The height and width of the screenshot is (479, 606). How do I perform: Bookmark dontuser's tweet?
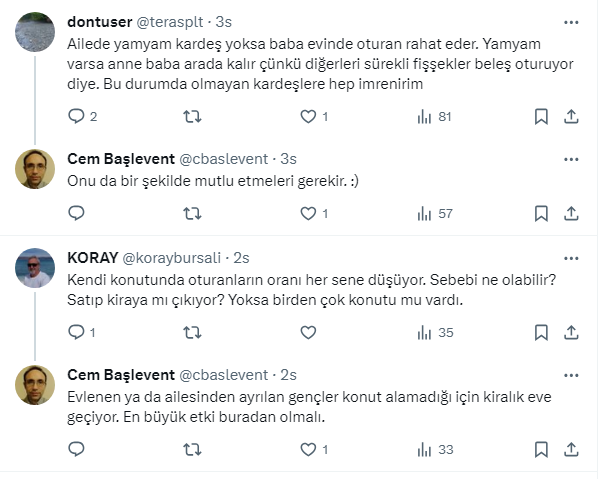(x=540, y=117)
